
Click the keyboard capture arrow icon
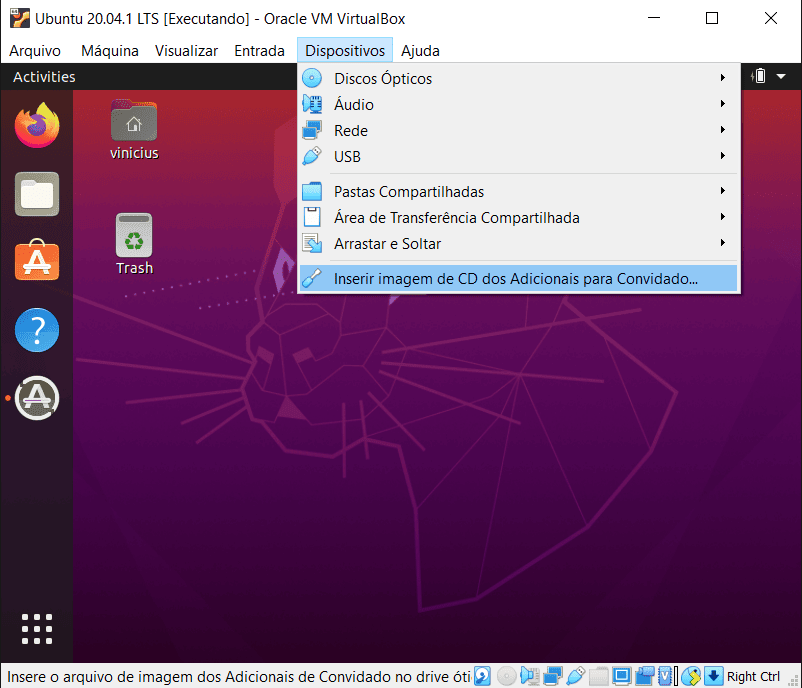714,676
